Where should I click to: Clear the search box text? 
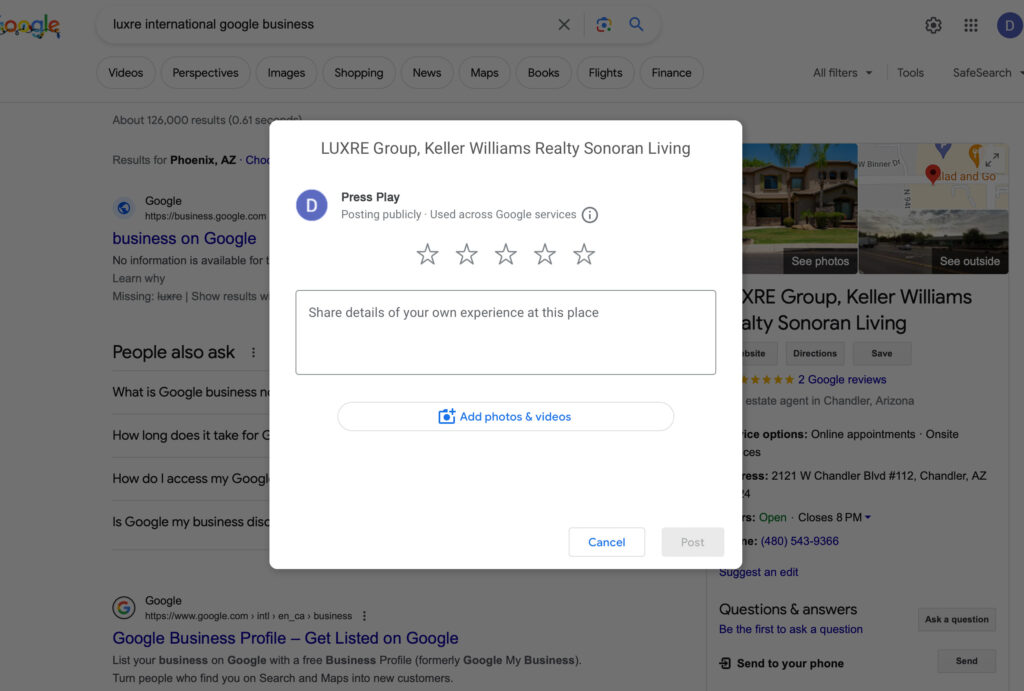click(564, 25)
